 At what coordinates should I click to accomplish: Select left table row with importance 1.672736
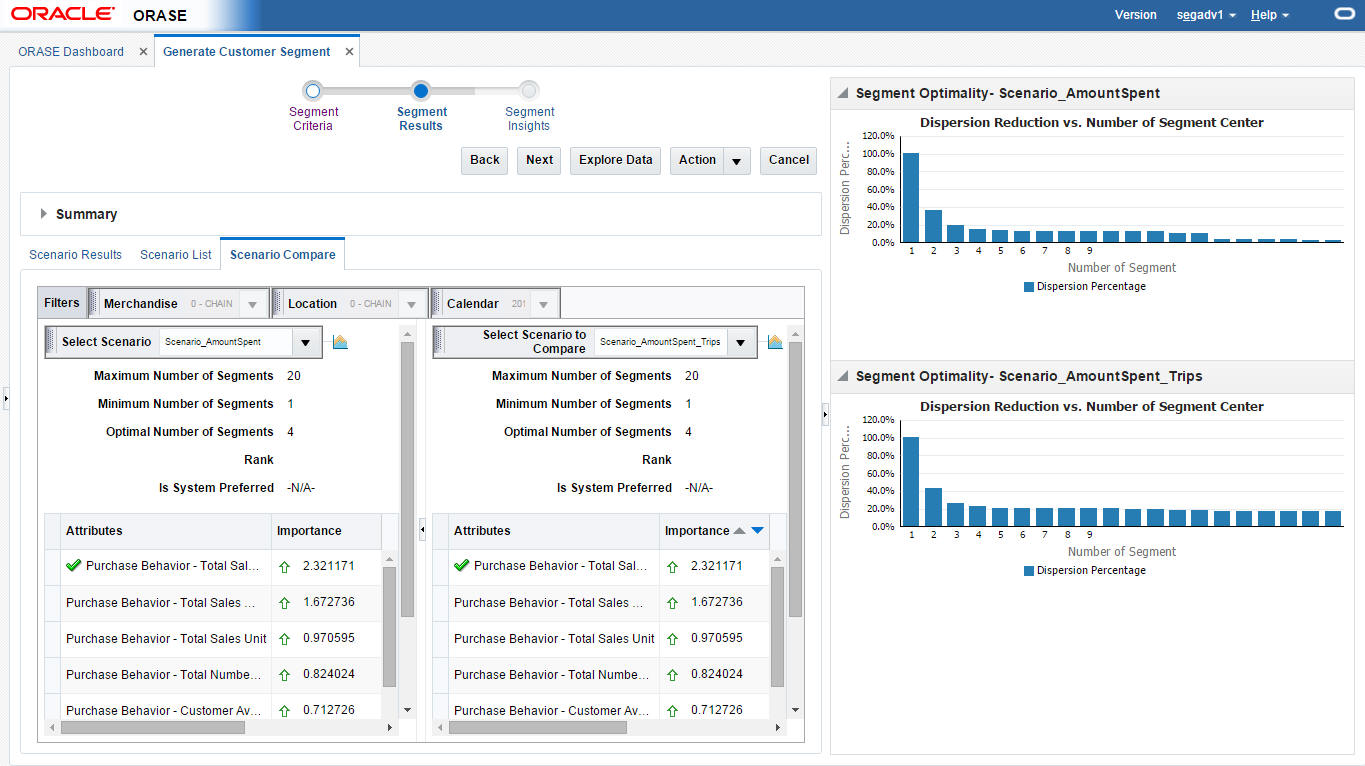(213, 603)
